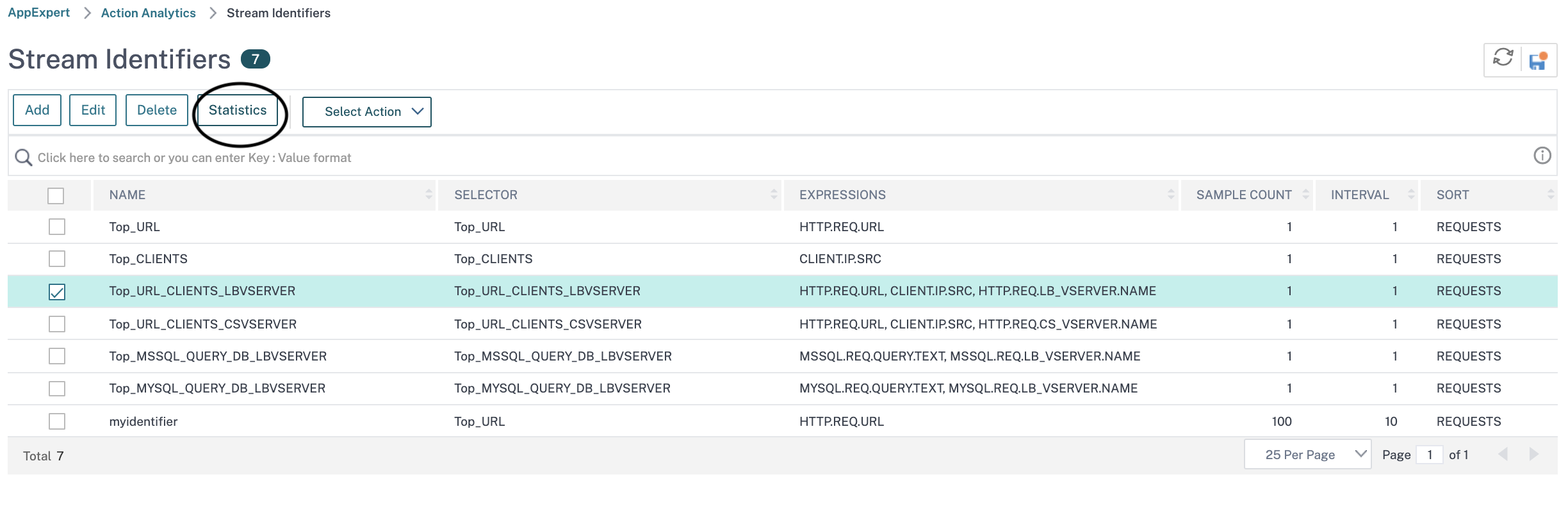Go to AppExpert breadcrumb
The width and height of the screenshot is (1568, 511).
click(x=38, y=13)
